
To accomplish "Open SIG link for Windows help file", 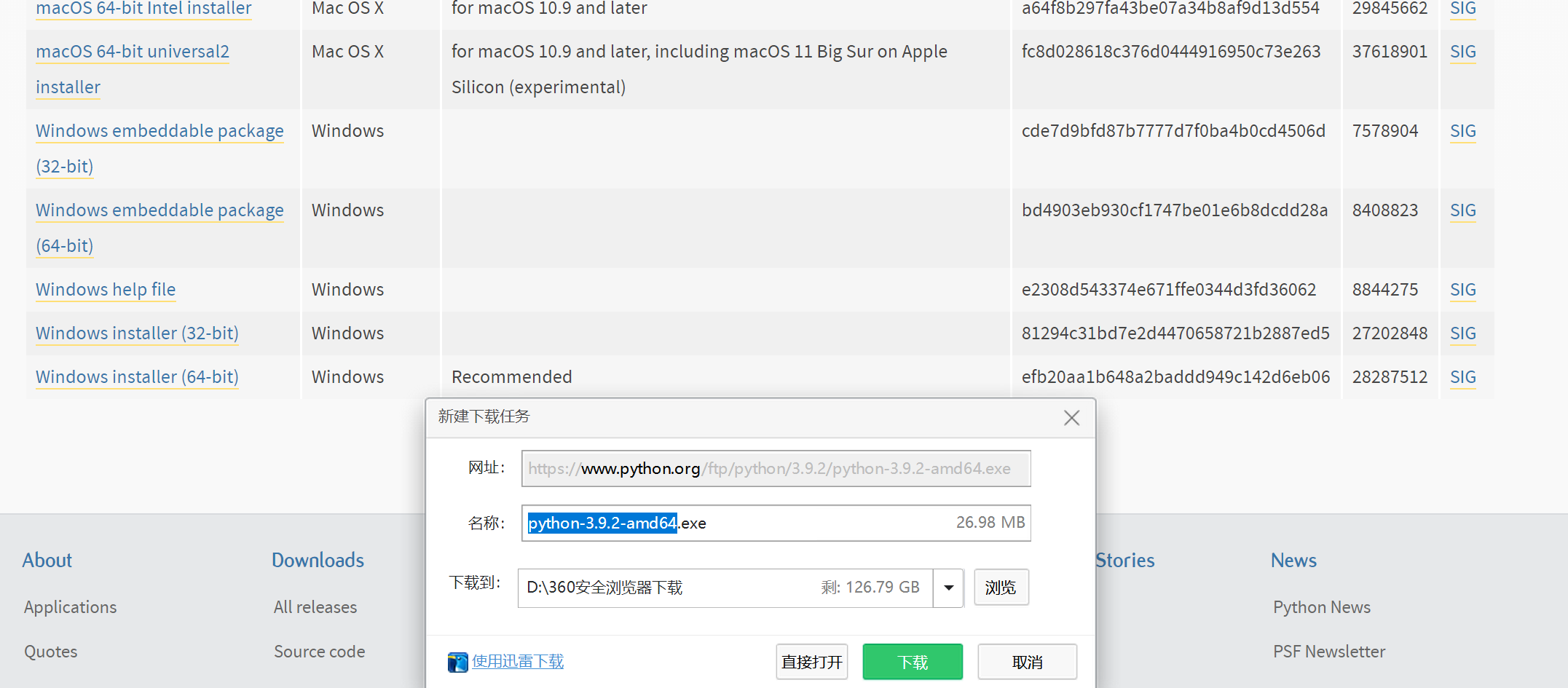I will tap(1462, 290).
